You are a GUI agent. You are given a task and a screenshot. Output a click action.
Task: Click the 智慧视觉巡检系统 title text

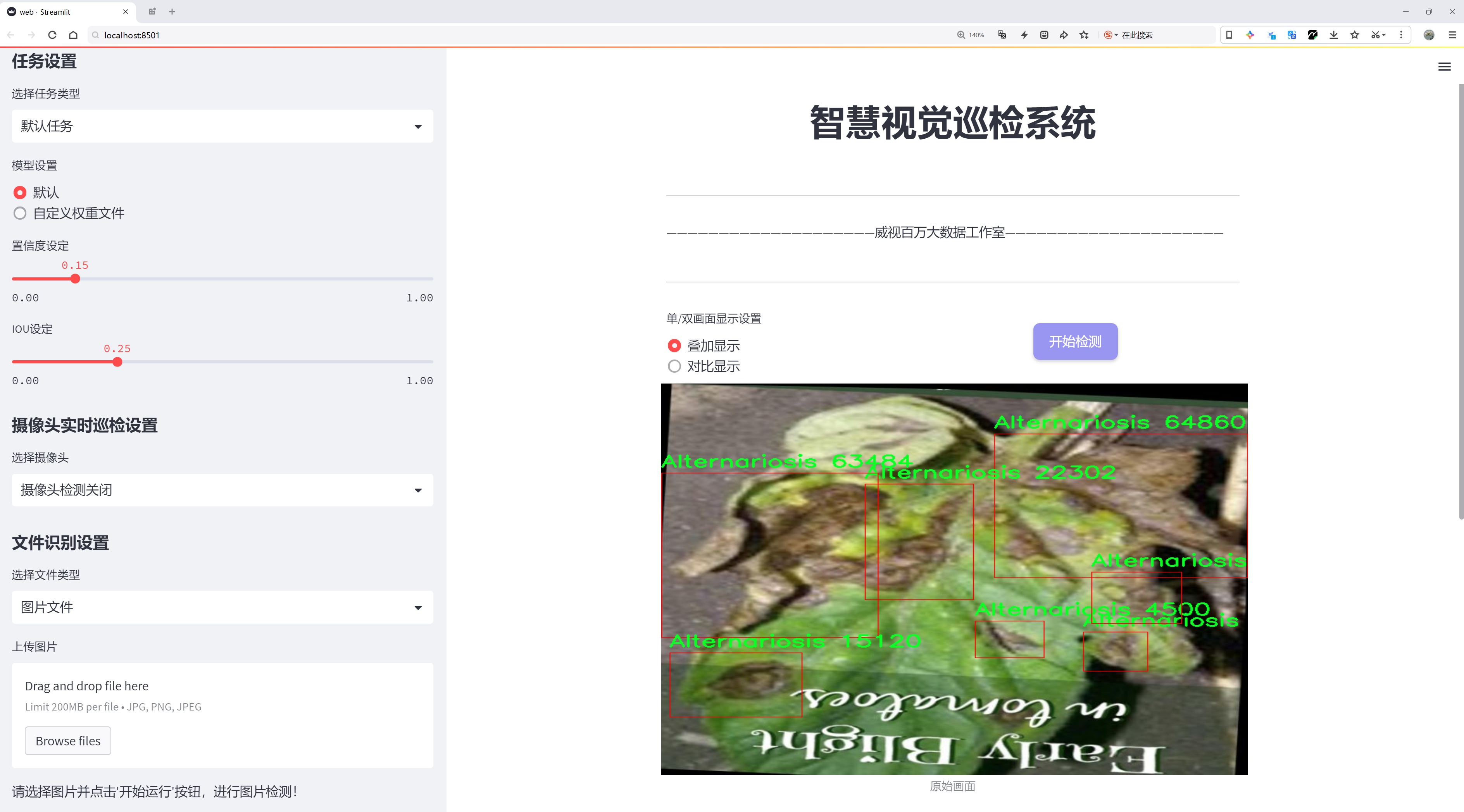(952, 123)
